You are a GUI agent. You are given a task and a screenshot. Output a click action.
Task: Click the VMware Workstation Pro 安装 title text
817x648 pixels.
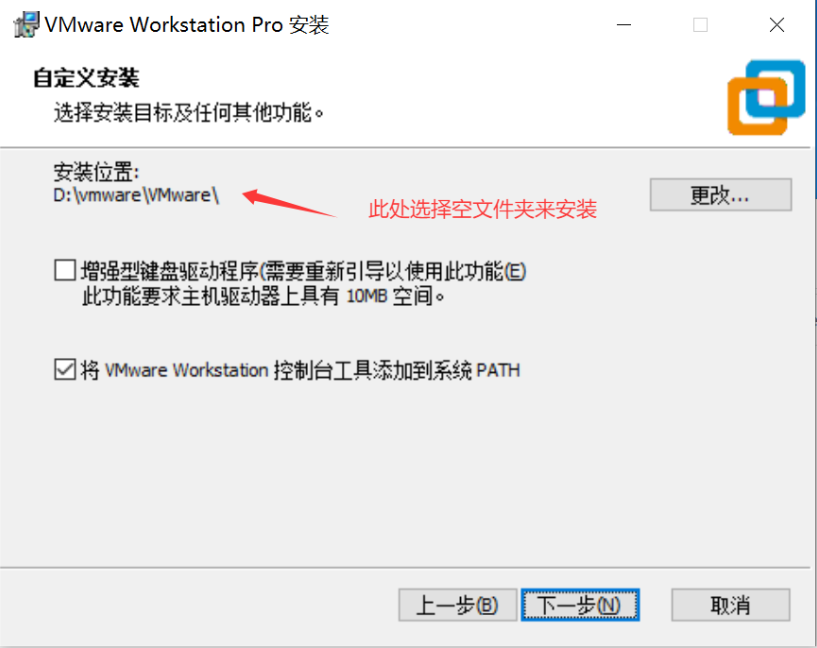pos(187,24)
